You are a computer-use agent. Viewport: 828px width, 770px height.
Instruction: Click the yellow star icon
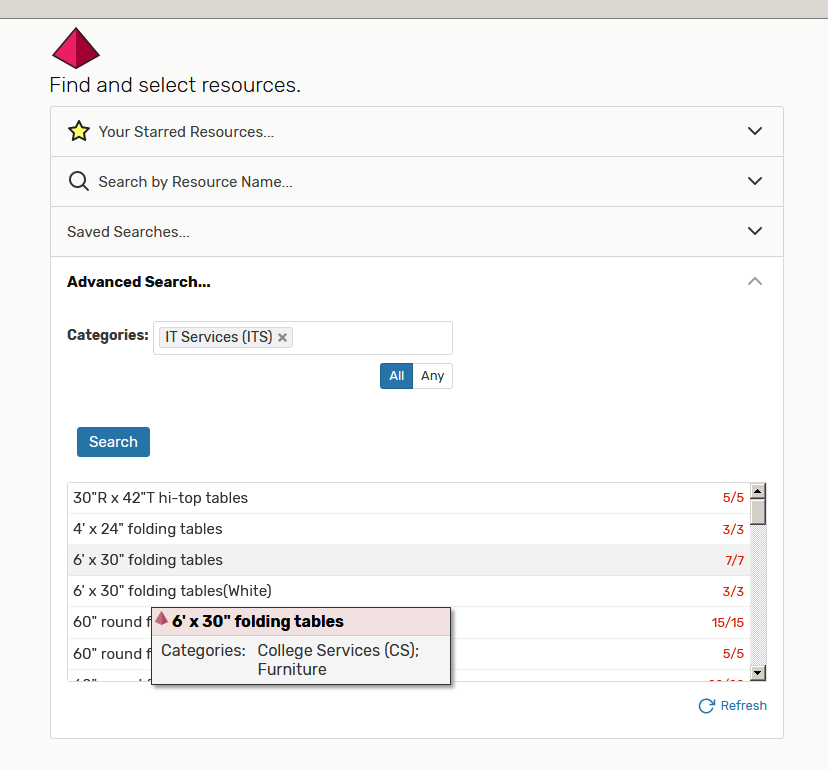pyautogui.click(x=79, y=132)
